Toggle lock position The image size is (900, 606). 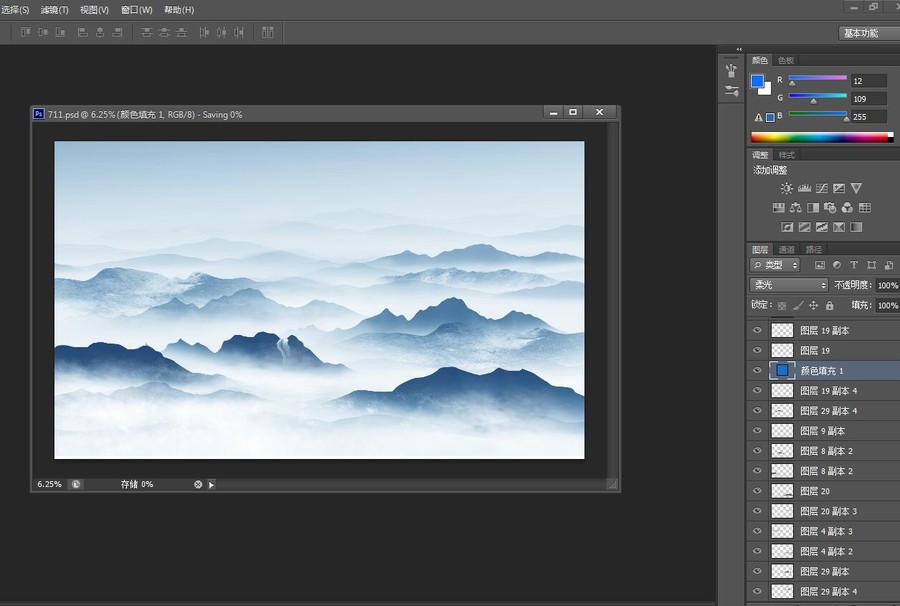[x=813, y=306]
